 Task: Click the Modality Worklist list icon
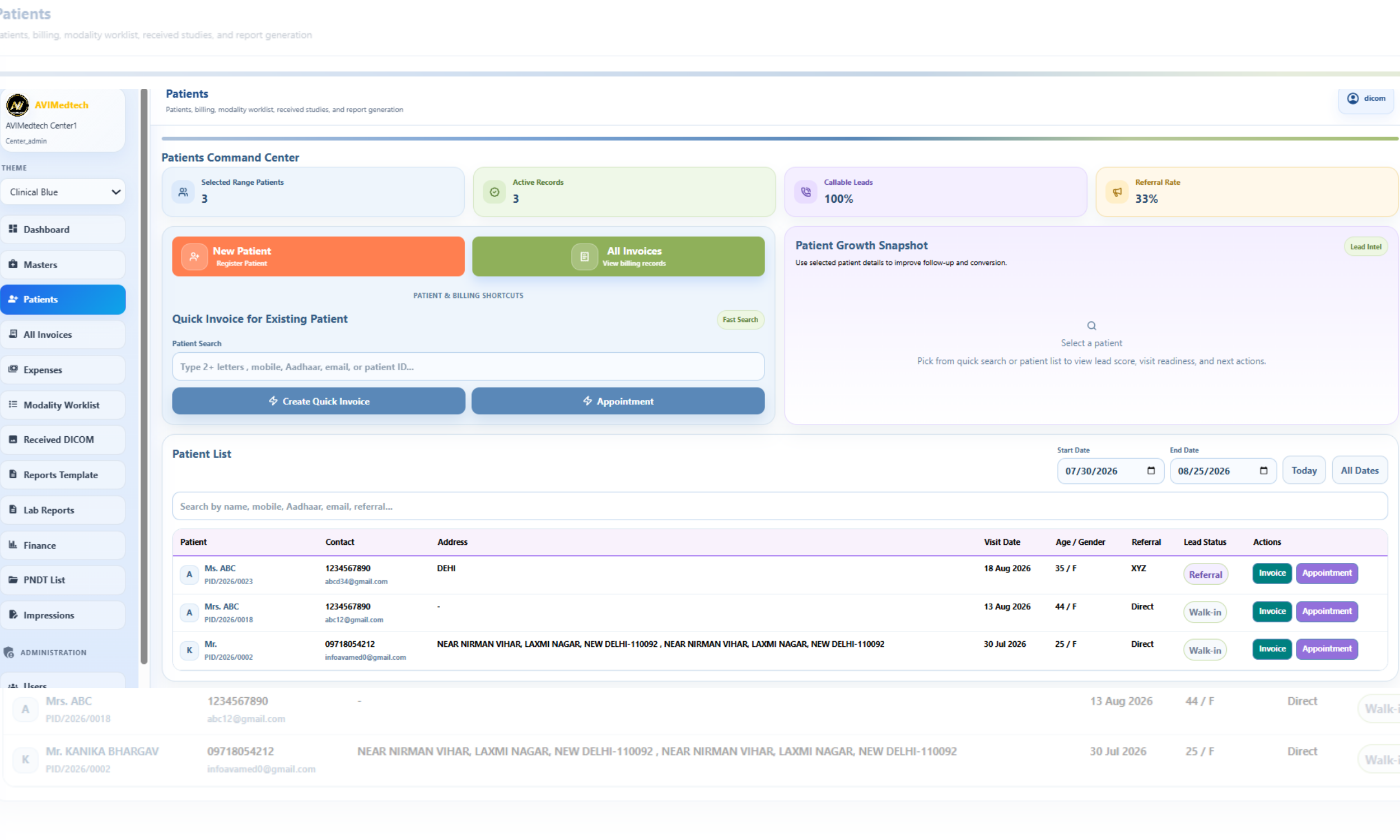pyautogui.click(x=13, y=404)
